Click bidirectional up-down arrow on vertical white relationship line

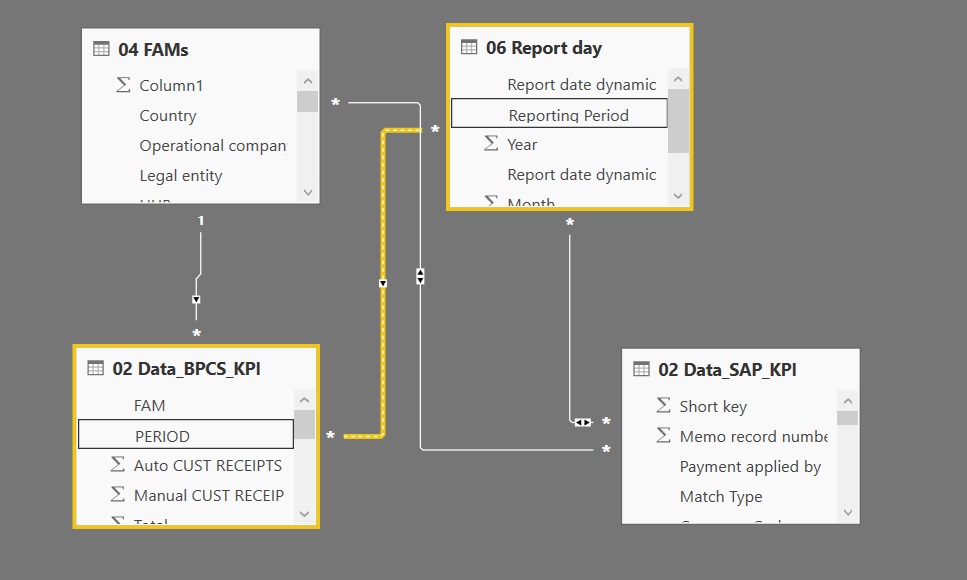[420, 276]
